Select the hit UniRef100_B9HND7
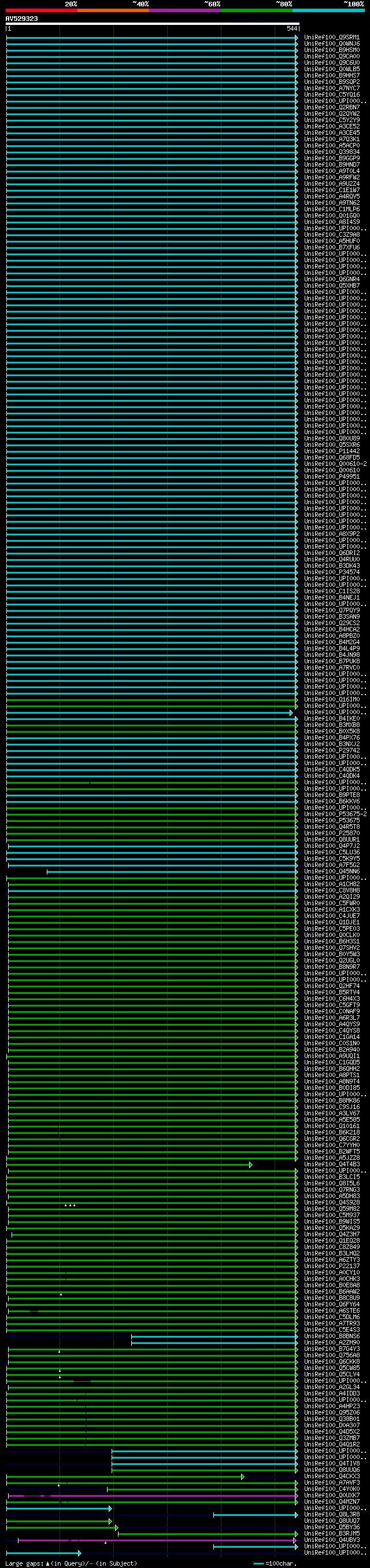 pos(332,165)
